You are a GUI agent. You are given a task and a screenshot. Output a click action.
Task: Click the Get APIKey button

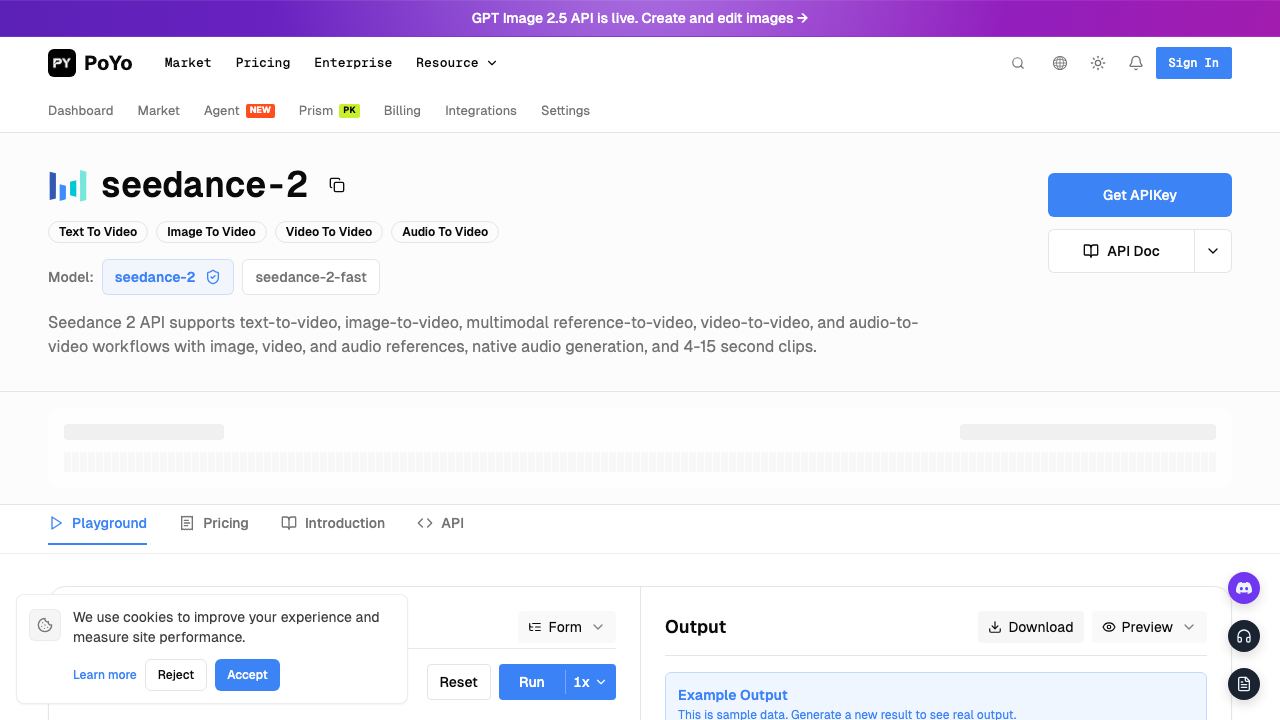point(1140,195)
